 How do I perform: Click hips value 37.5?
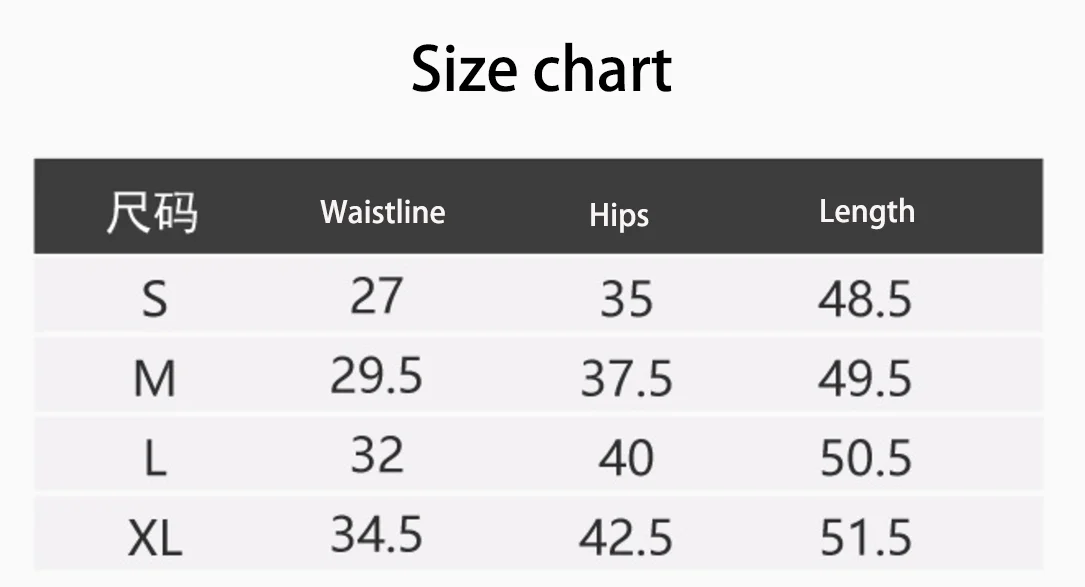pyautogui.click(x=626, y=379)
